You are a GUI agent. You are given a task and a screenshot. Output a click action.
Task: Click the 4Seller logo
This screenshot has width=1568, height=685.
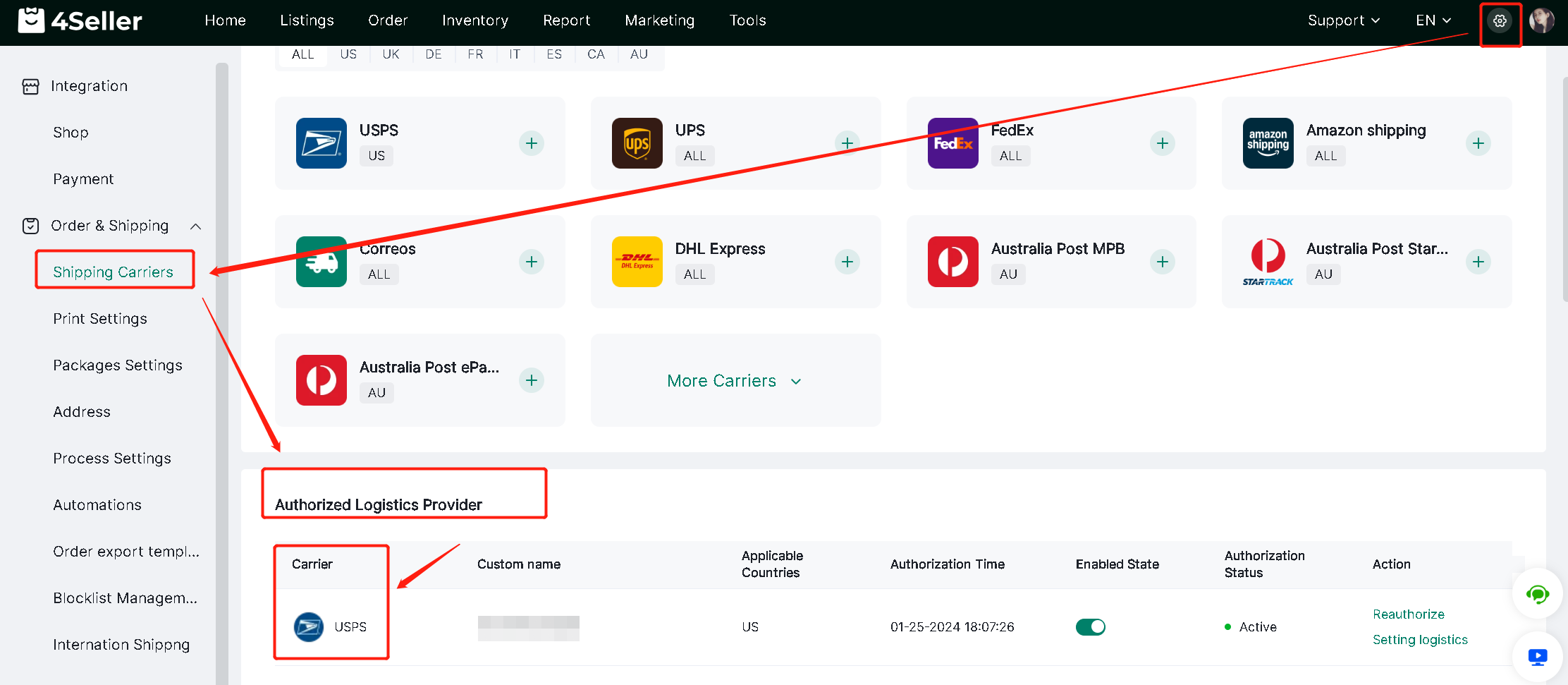tap(80, 20)
